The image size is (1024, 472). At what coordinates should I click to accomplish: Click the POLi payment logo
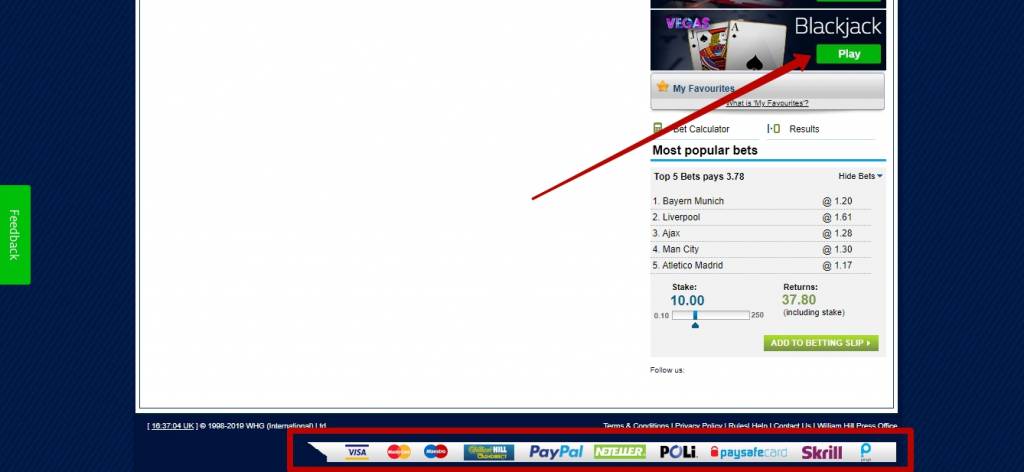[679, 452]
